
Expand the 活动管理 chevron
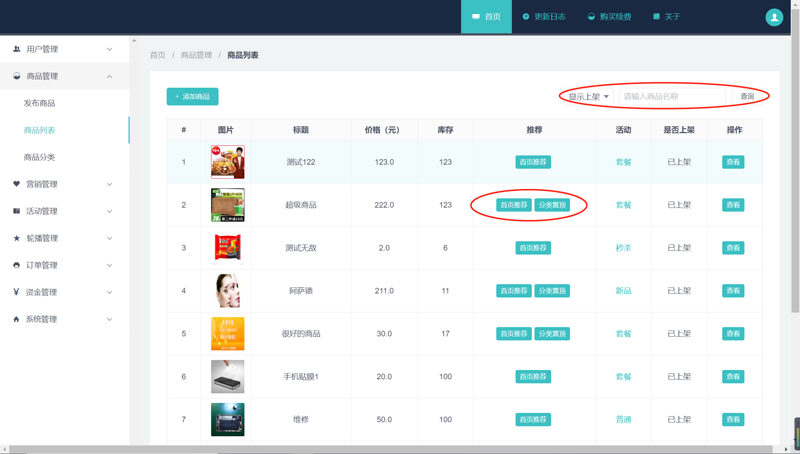pos(109,211)
